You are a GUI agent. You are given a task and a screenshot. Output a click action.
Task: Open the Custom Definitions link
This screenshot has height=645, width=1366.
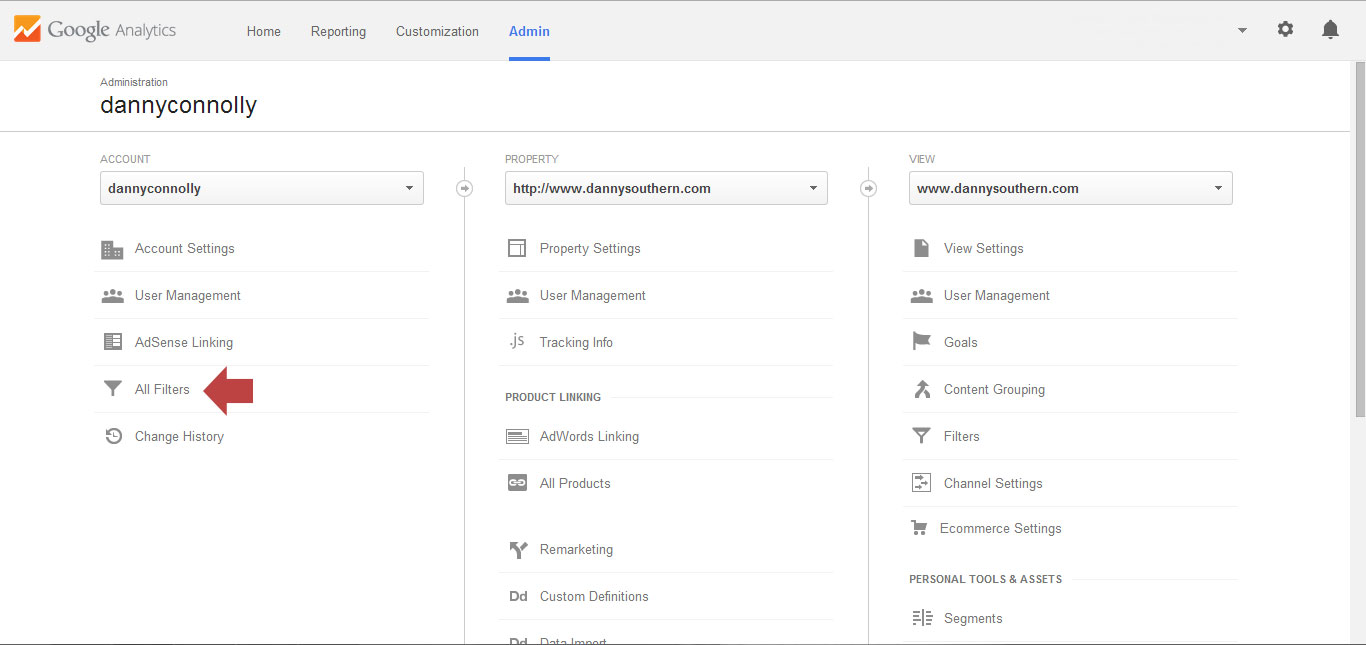[594, 597]
